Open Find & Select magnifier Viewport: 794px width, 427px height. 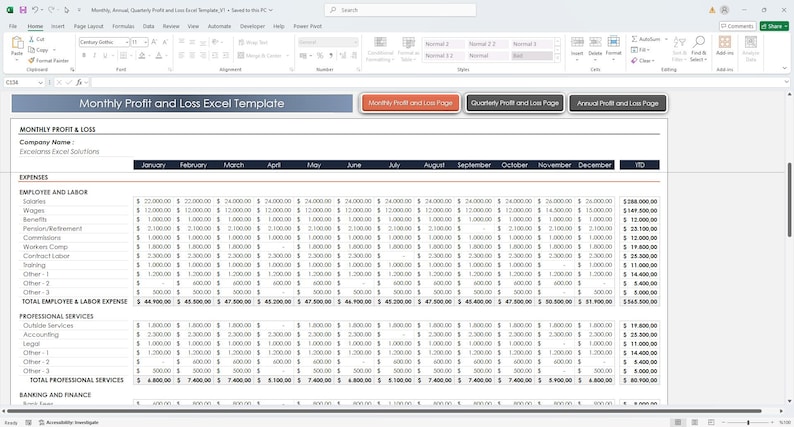tap(699, 49)
